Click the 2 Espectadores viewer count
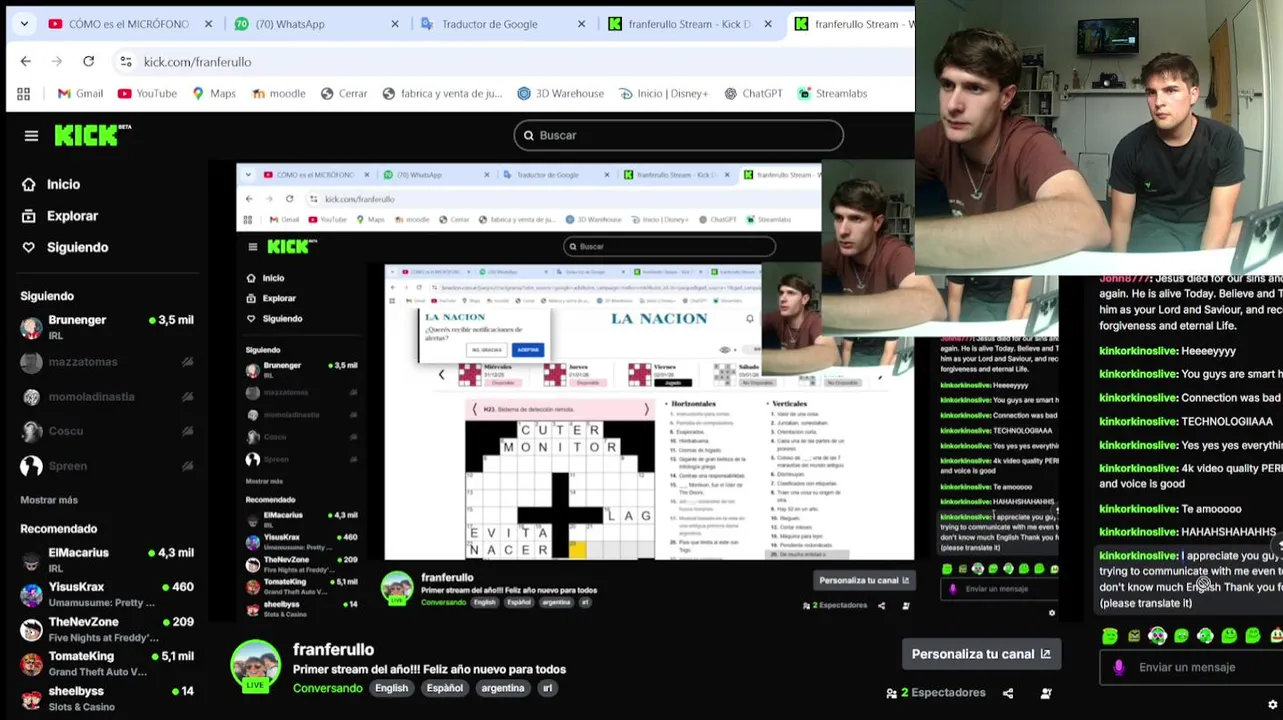Image resolution: width=1283 pixels, height=720 pixels. [x=936, y=693]
